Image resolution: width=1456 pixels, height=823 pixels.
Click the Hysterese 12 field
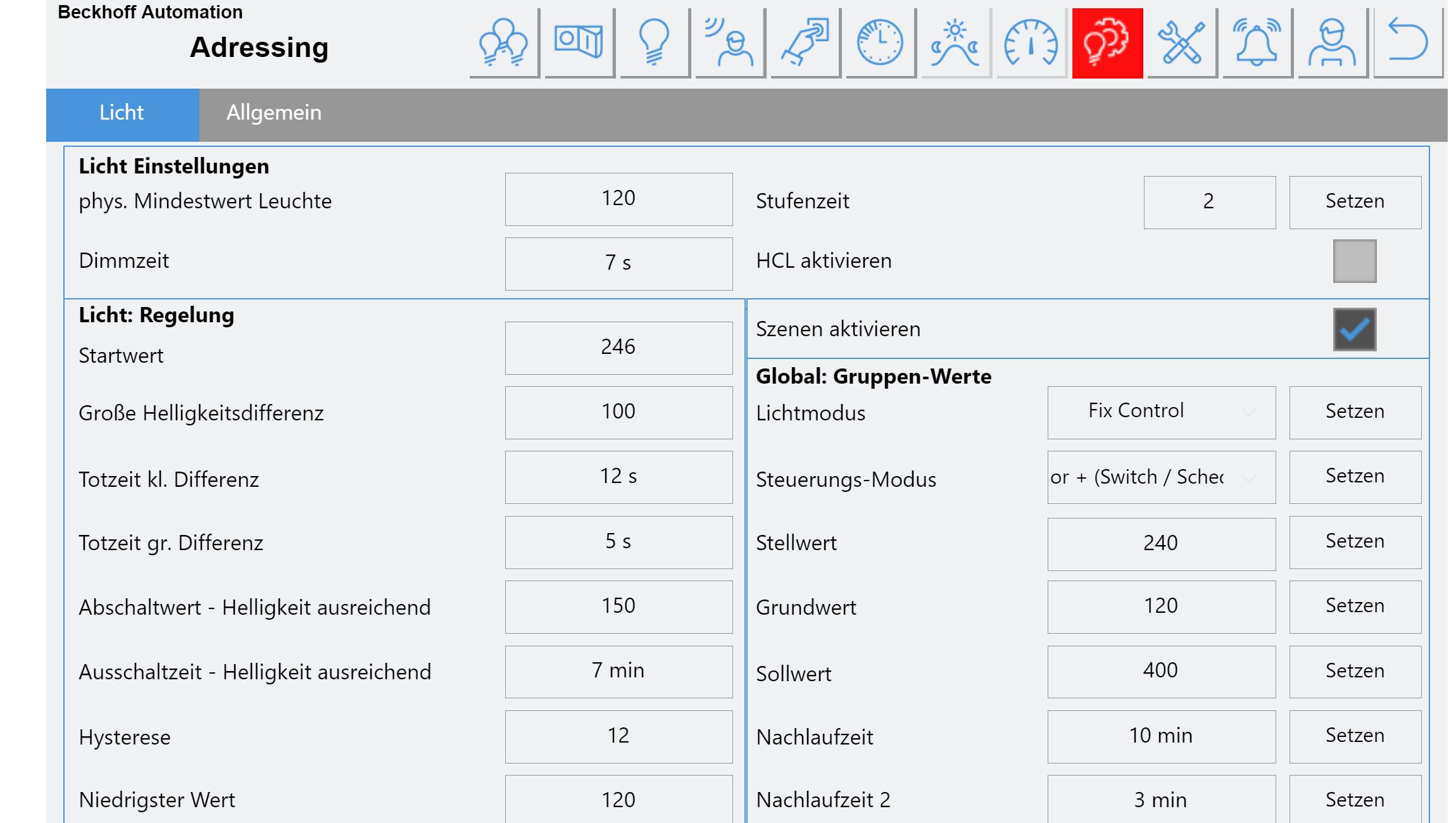(x=619, y=736)
